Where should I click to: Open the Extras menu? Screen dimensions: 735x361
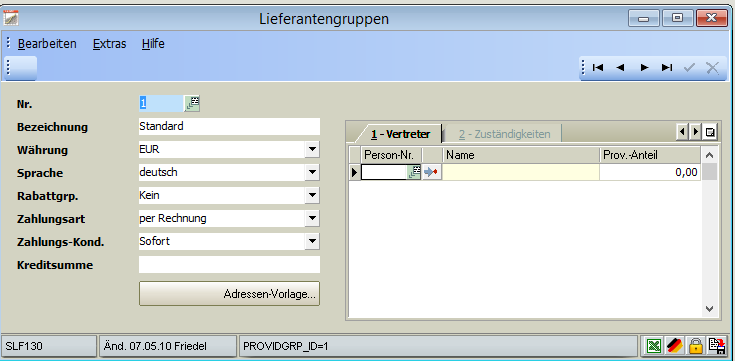pos(110,44)
